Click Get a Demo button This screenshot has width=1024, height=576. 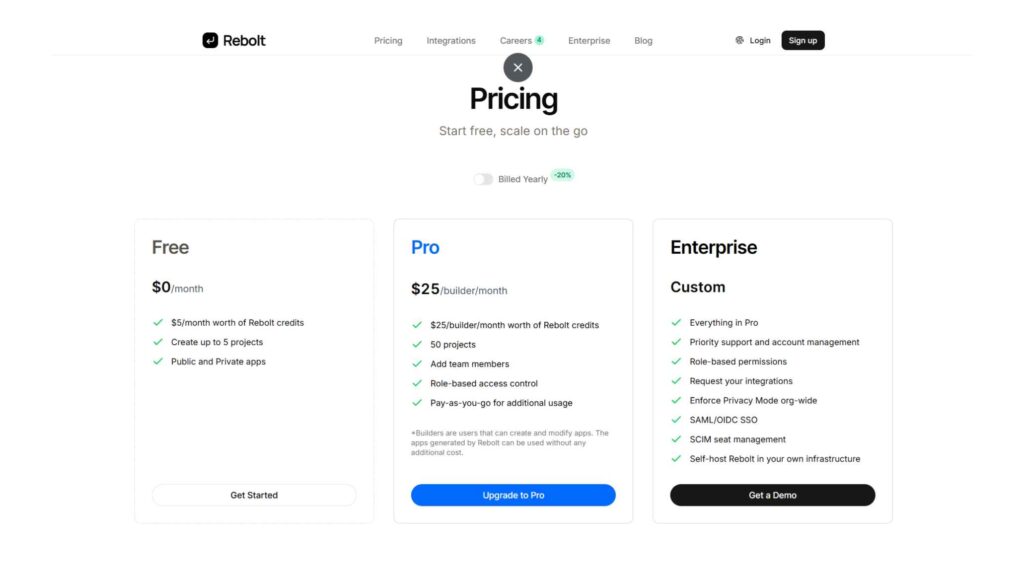pyautogui.click(x=772, y=495)
